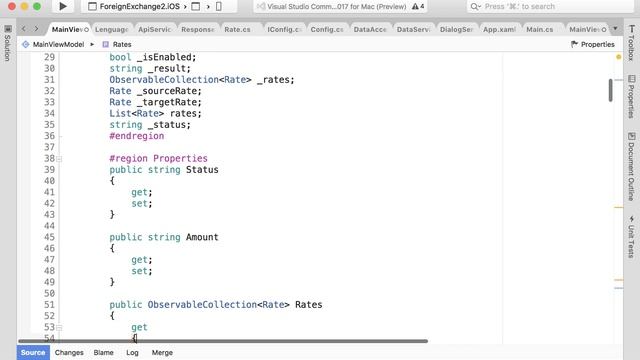Show the tab overflow dropdown arrow

click(x=615, y=29)
